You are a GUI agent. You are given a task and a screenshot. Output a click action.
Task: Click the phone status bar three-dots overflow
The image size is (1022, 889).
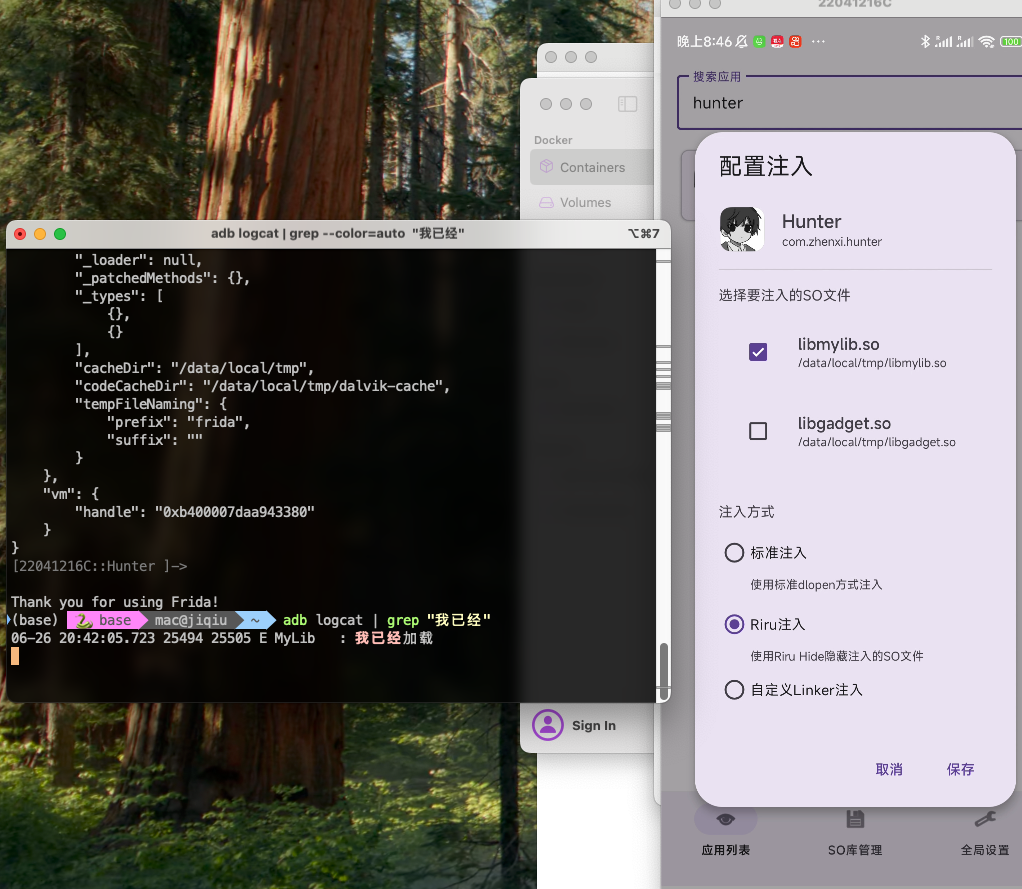click(818, 42)
